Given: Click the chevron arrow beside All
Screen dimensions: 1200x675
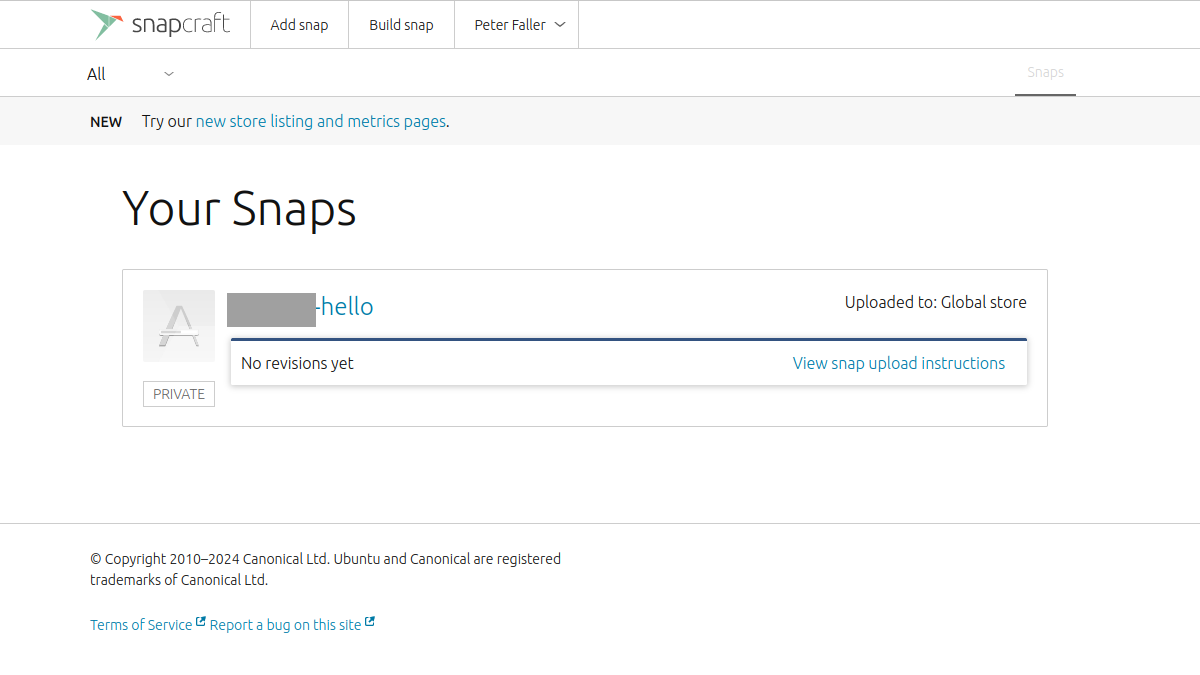Looking at the screenshot, I should point(169,74).
